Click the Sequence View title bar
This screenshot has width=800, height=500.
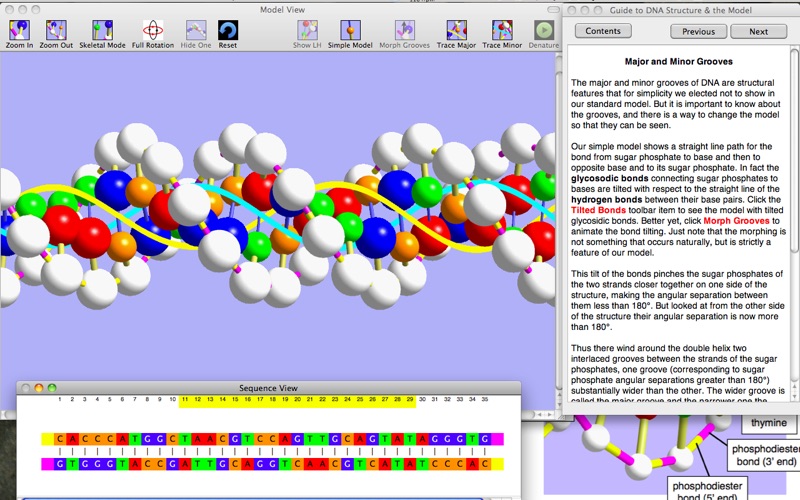coord(268,388)
